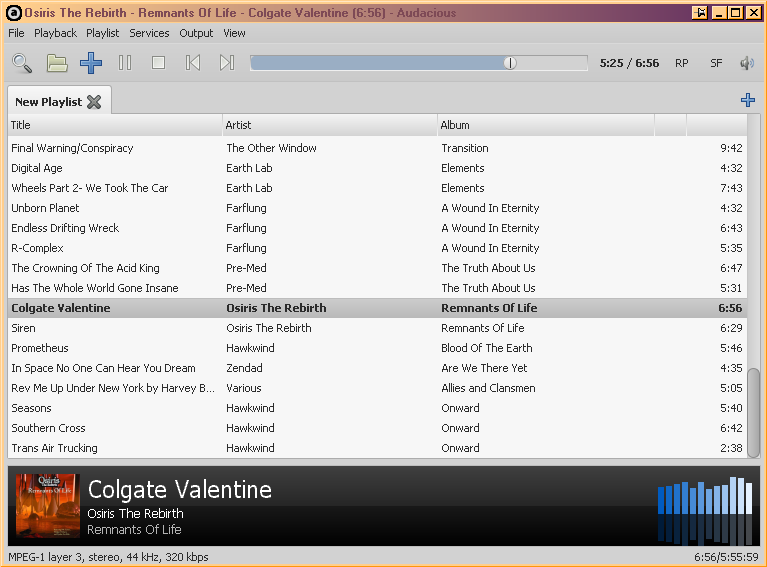The height and width of the screenshot is (567, 767).
Task: Close the New Playlist tab
Action: [x=94, y=101]
